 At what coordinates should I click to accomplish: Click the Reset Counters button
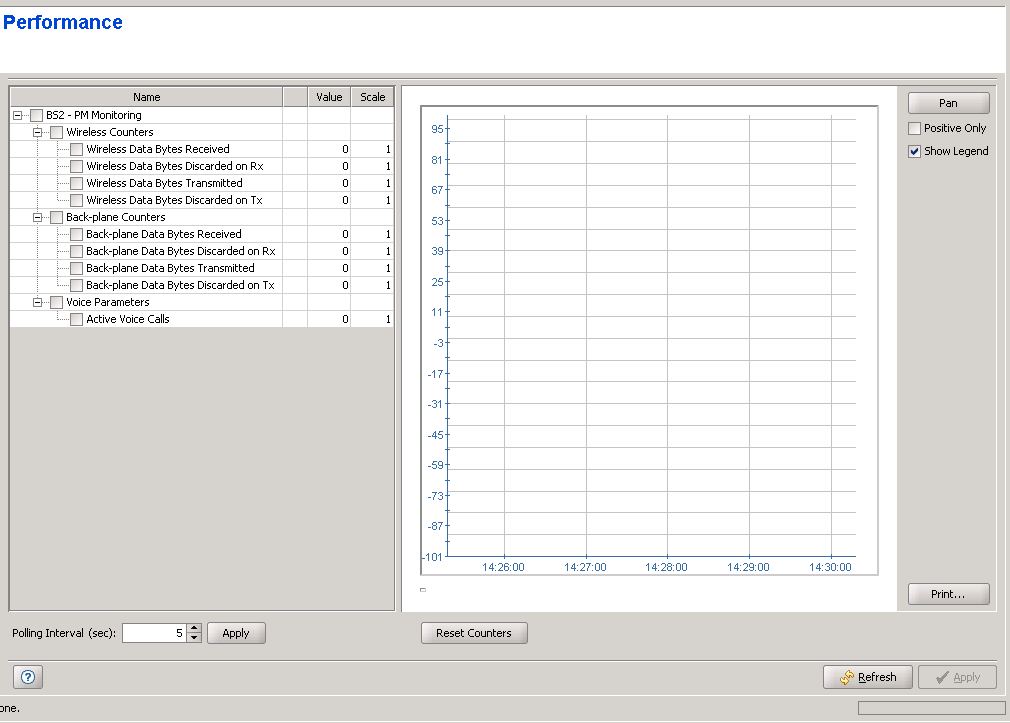[474, 633]
